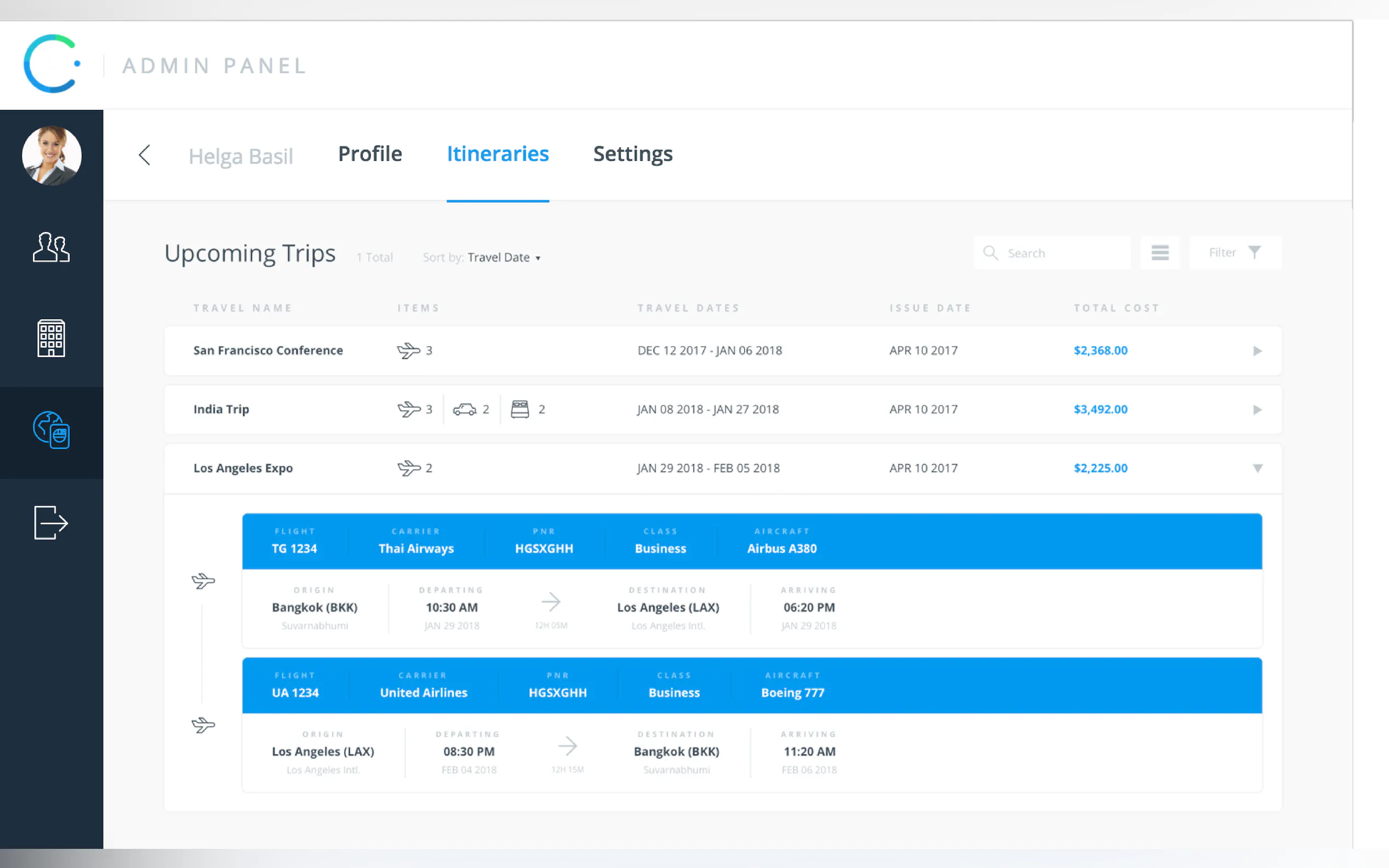Open the Sort by Travel Date dropdown
Image resolution: width=1389 pixels, height=868 pixels.
(504, 258)
